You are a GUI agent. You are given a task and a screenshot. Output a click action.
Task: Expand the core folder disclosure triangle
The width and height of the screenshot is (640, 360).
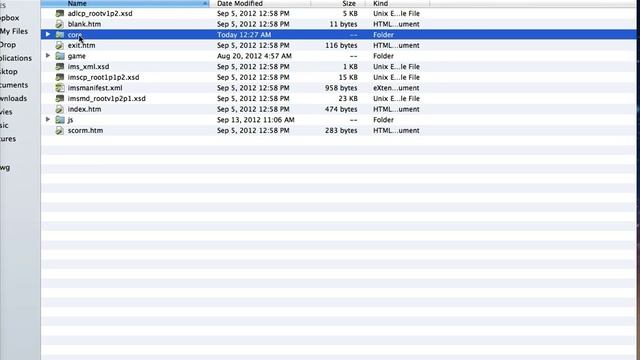point(48,34)
